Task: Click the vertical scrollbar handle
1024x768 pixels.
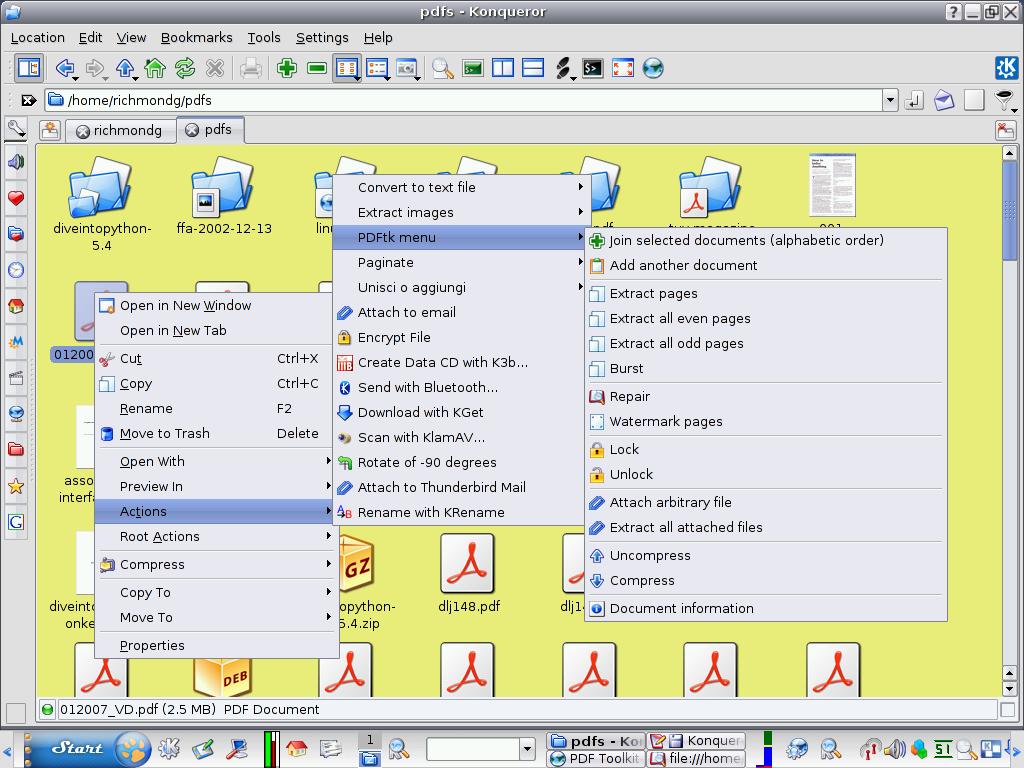Action: [x=1010, y=211]
